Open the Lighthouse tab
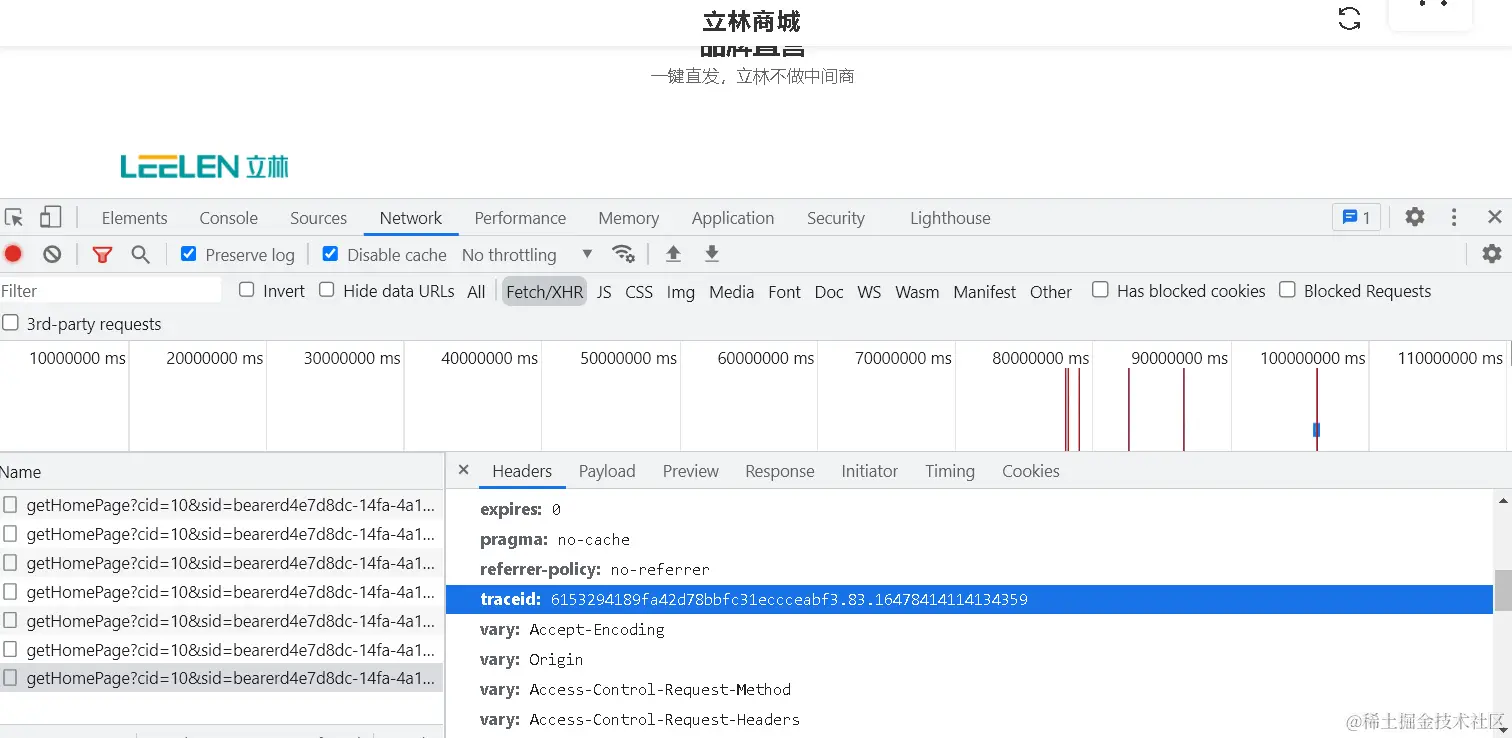 (950, 218)
